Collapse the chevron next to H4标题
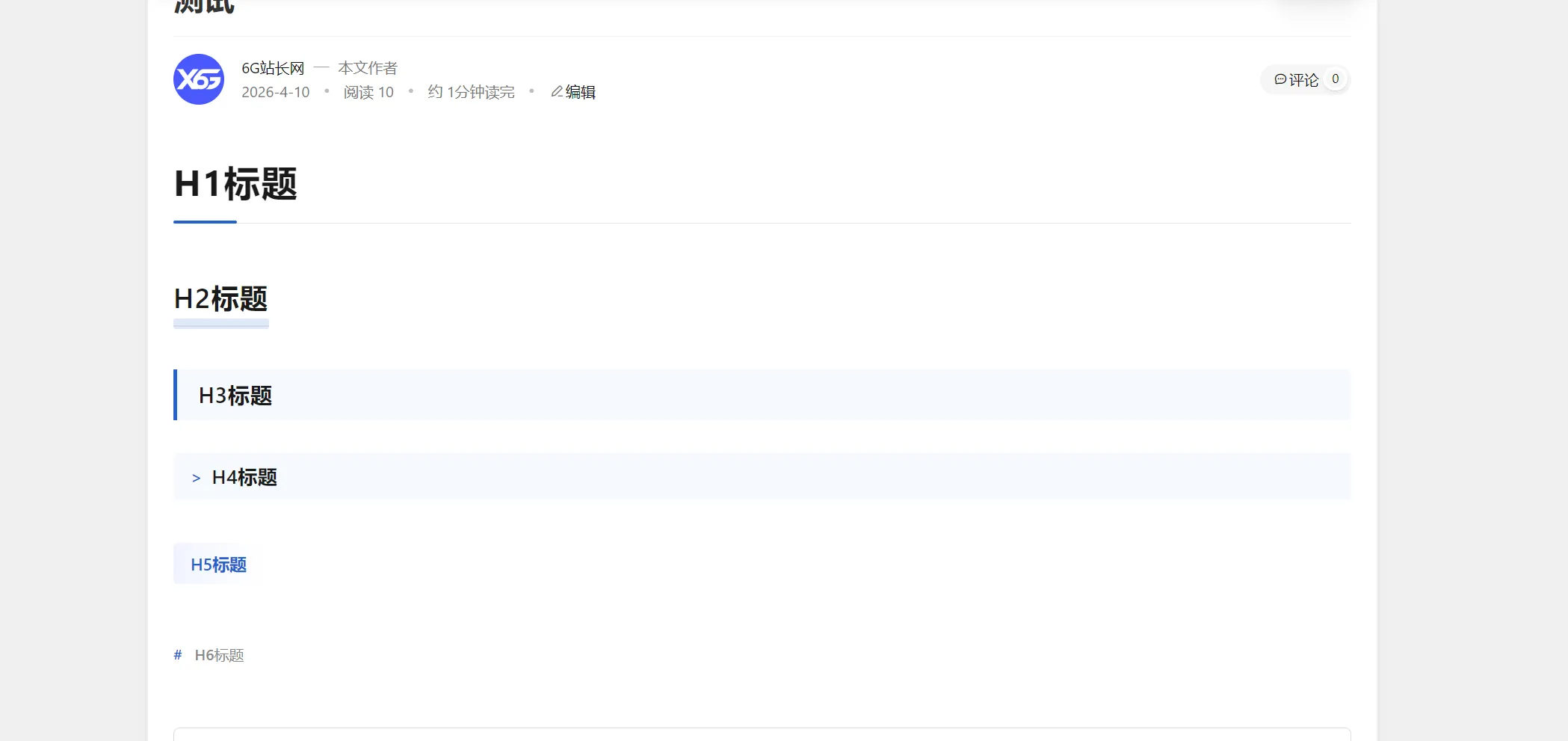Image resolution: width=1568 pixels, height=741 pixels. click(x=196, y=477)
